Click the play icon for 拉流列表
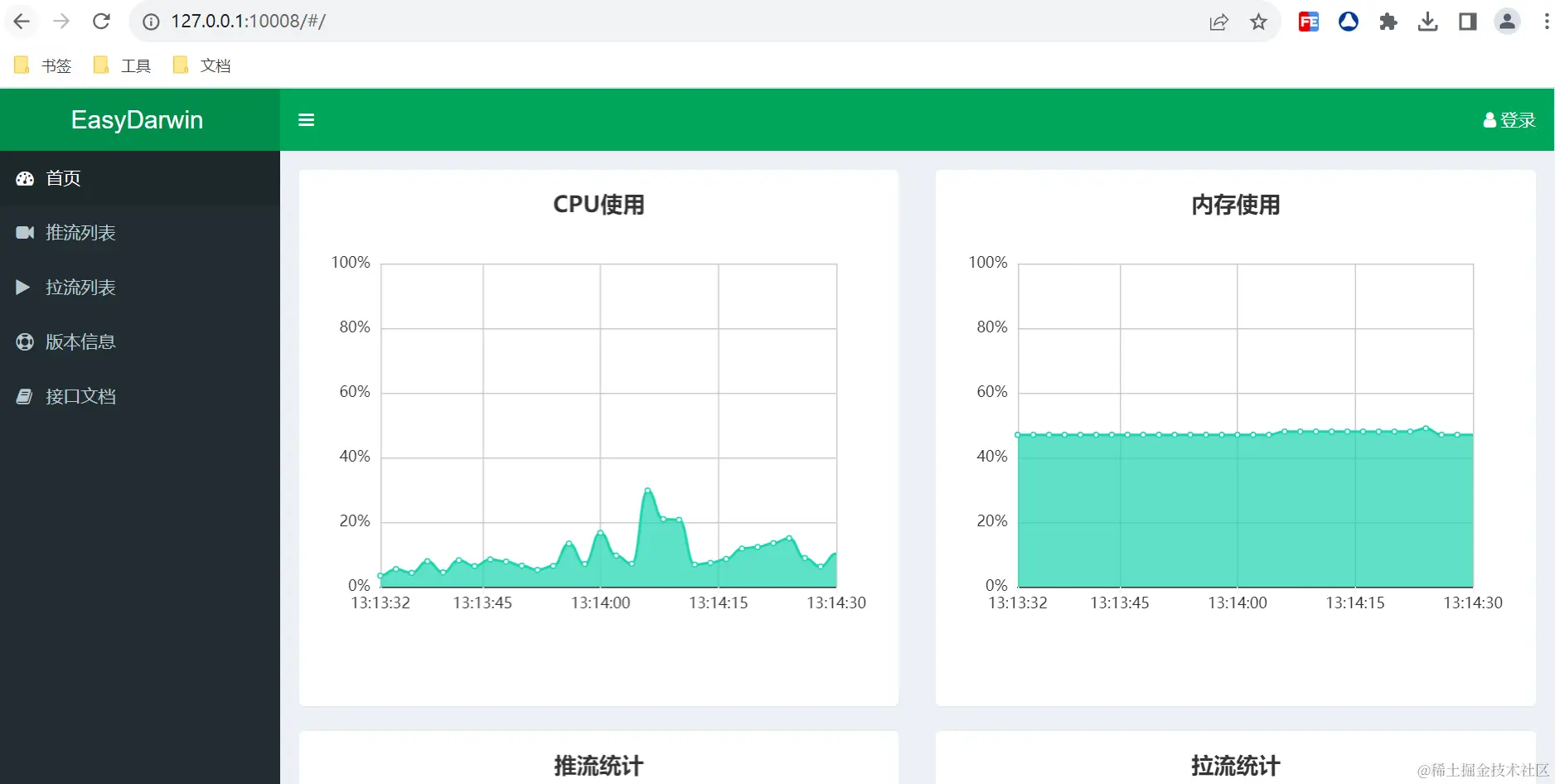Screen dimensions: 1555x784 pos(23,288)
